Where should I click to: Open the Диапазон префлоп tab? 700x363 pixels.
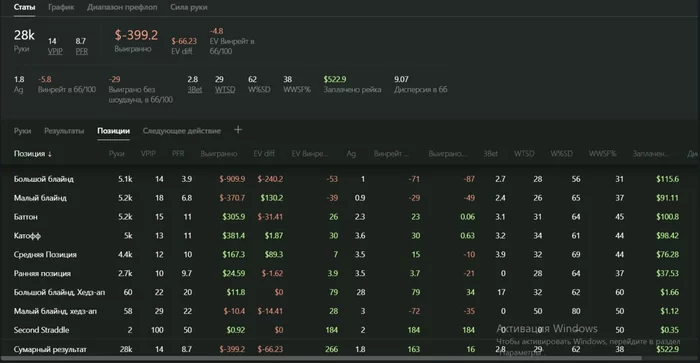(x=122, y=7)
